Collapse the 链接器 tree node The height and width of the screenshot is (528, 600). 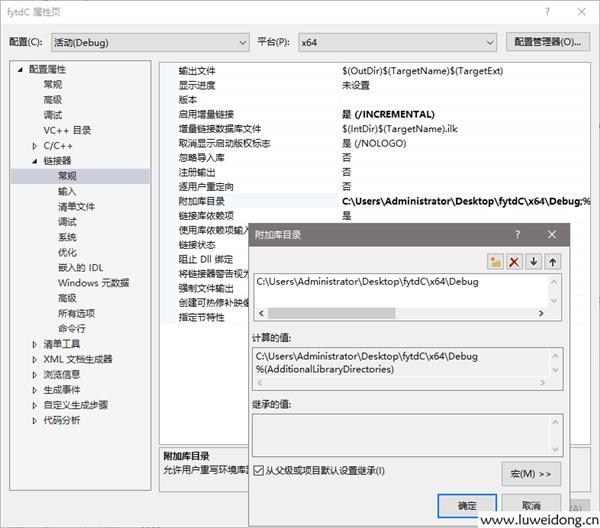[36, 161]
